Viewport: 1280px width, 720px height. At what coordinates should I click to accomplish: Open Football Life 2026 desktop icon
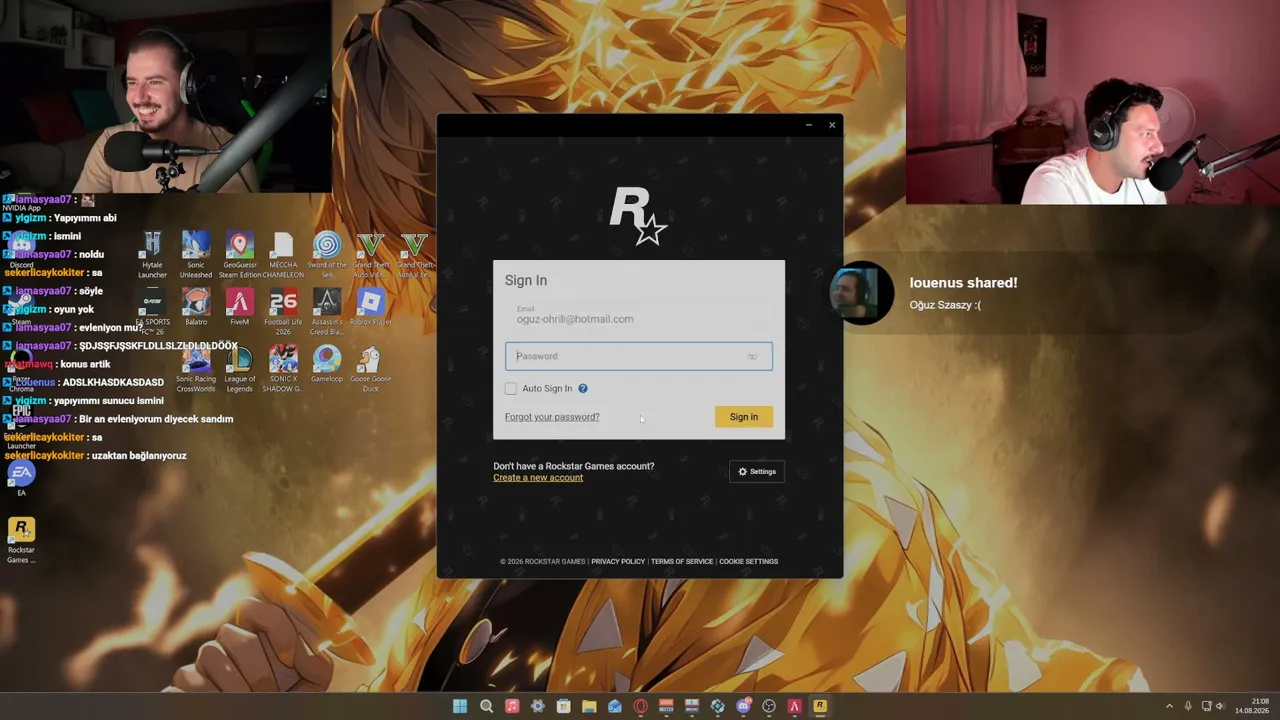click(283, 311)
